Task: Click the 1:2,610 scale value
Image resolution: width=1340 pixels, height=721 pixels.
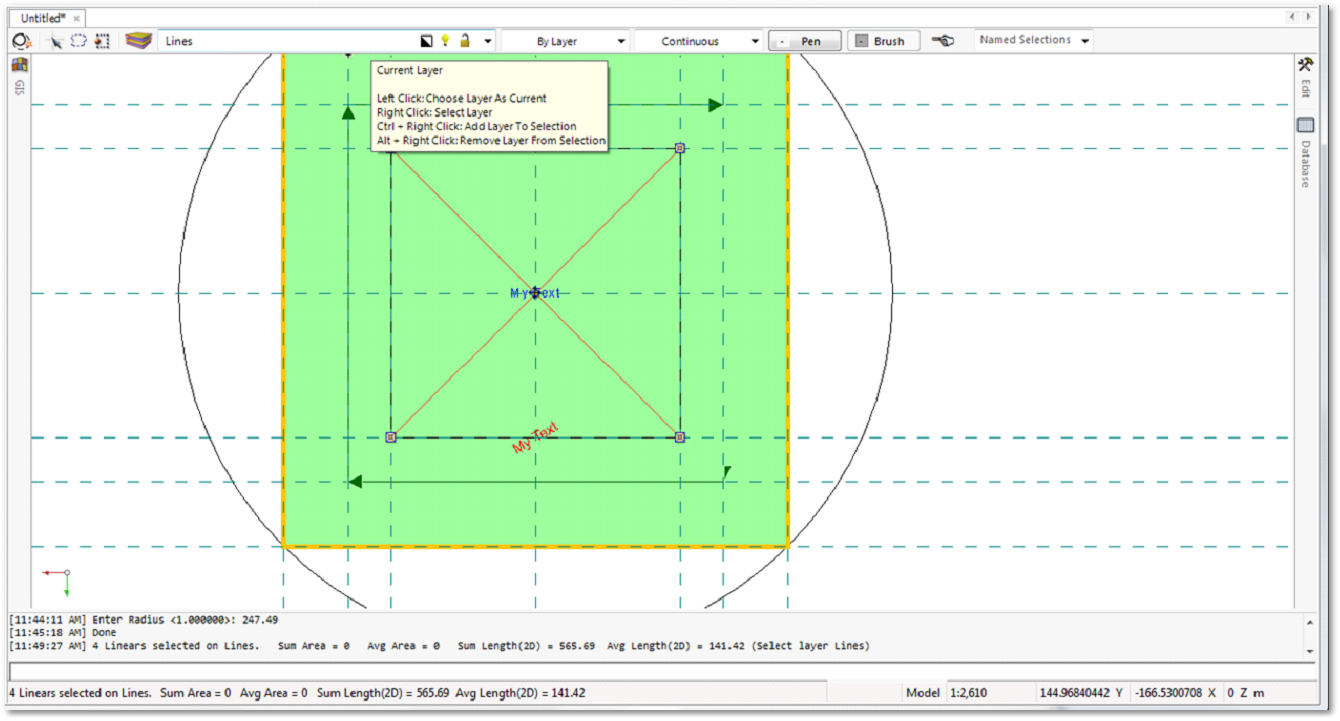Action: [969, 693]
